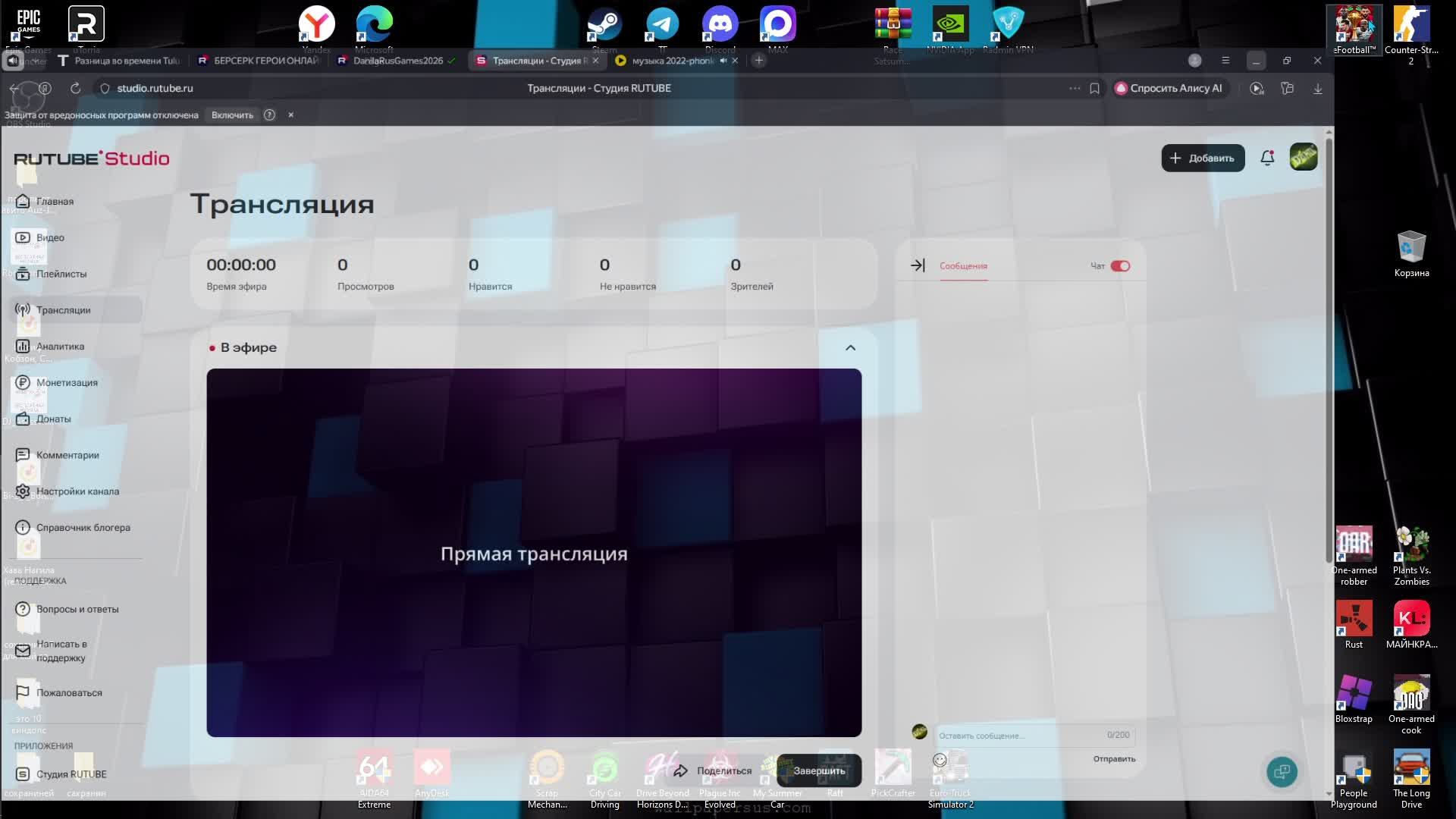
Task: Click the browser reload icon
Action: pos(75,88)
